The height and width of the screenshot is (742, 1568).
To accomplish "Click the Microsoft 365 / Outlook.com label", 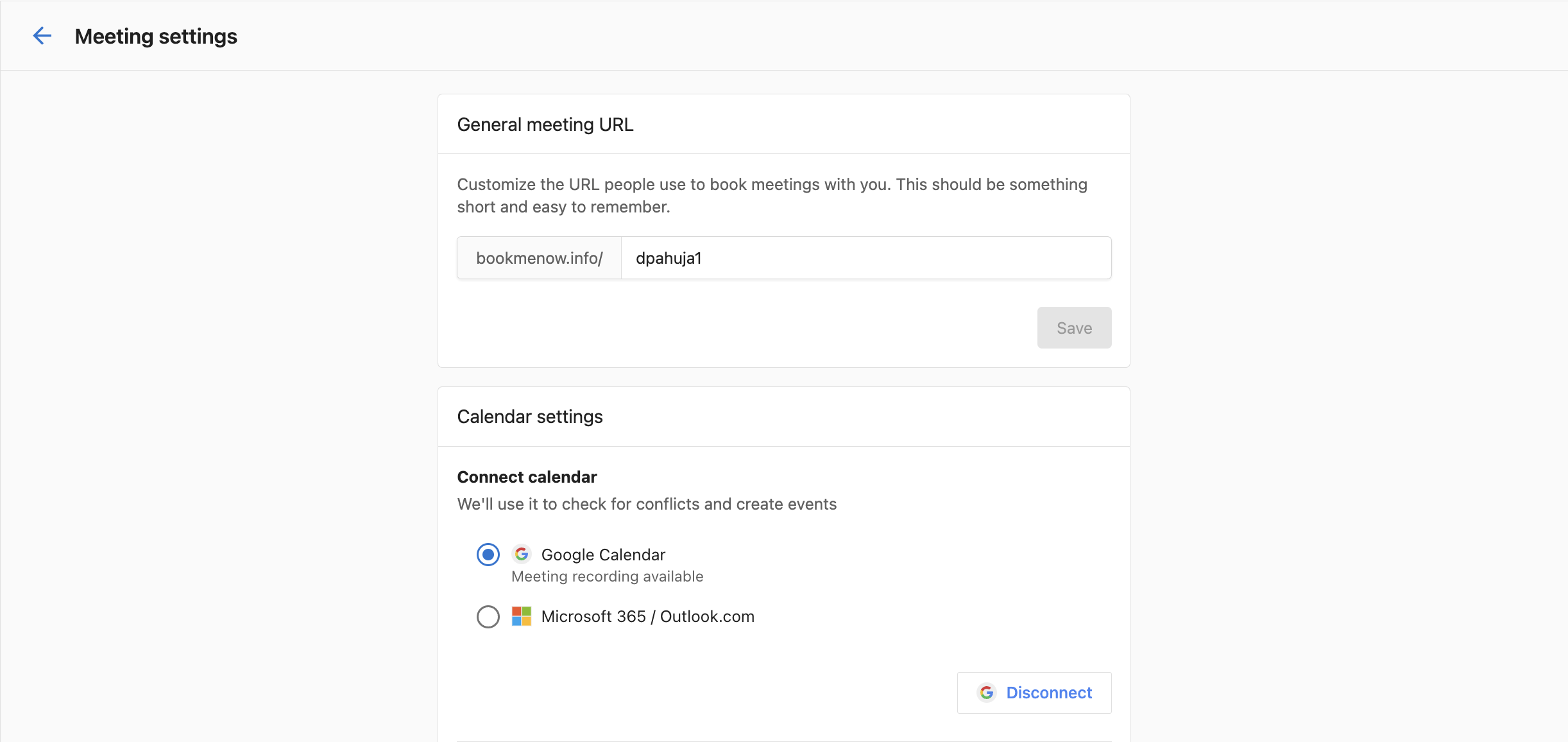I will [648, 616].
